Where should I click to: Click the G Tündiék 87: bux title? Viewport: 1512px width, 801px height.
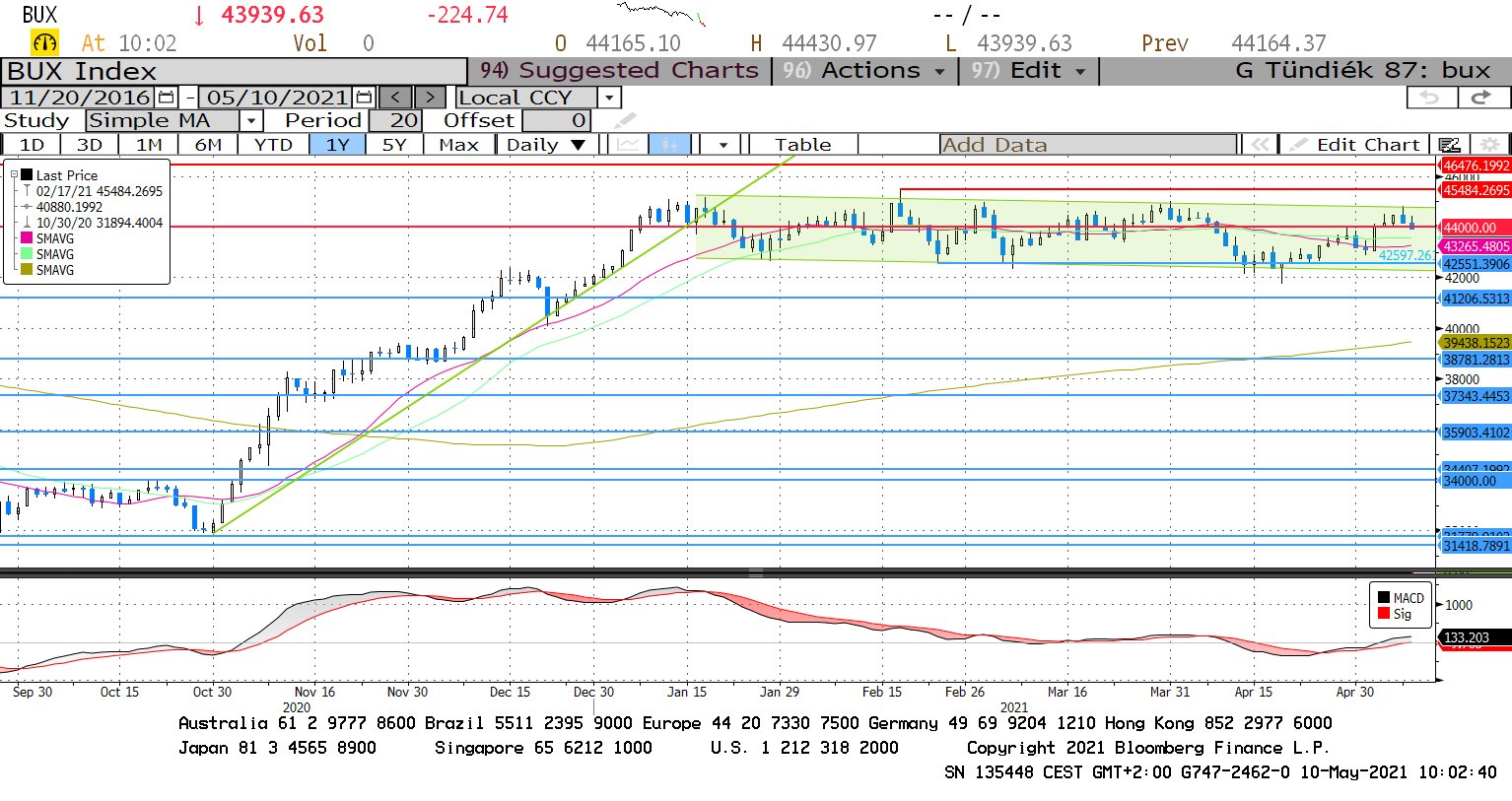(x=1362, y=70)
